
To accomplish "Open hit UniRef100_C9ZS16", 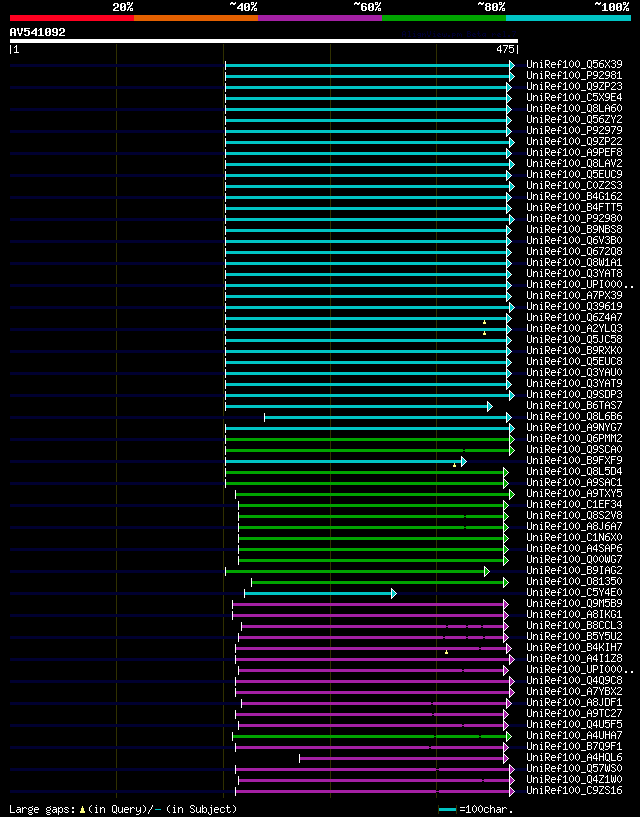I will coord(574,790).
